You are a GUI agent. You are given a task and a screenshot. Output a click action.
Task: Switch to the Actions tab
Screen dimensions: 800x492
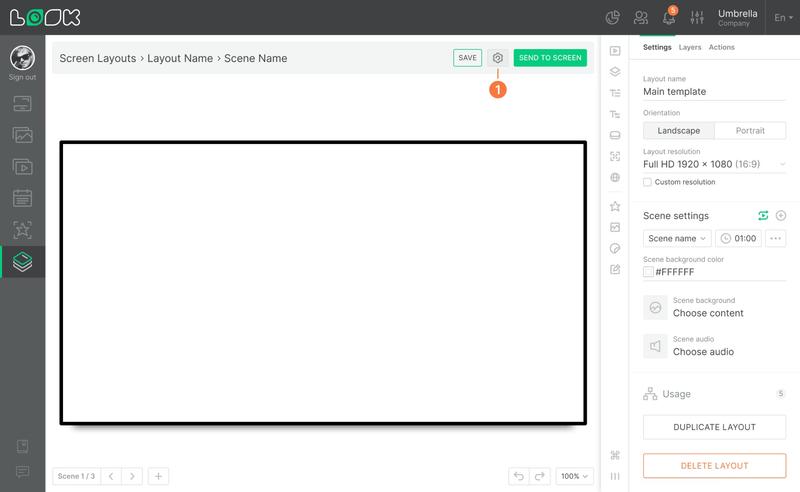pos(721,47)
